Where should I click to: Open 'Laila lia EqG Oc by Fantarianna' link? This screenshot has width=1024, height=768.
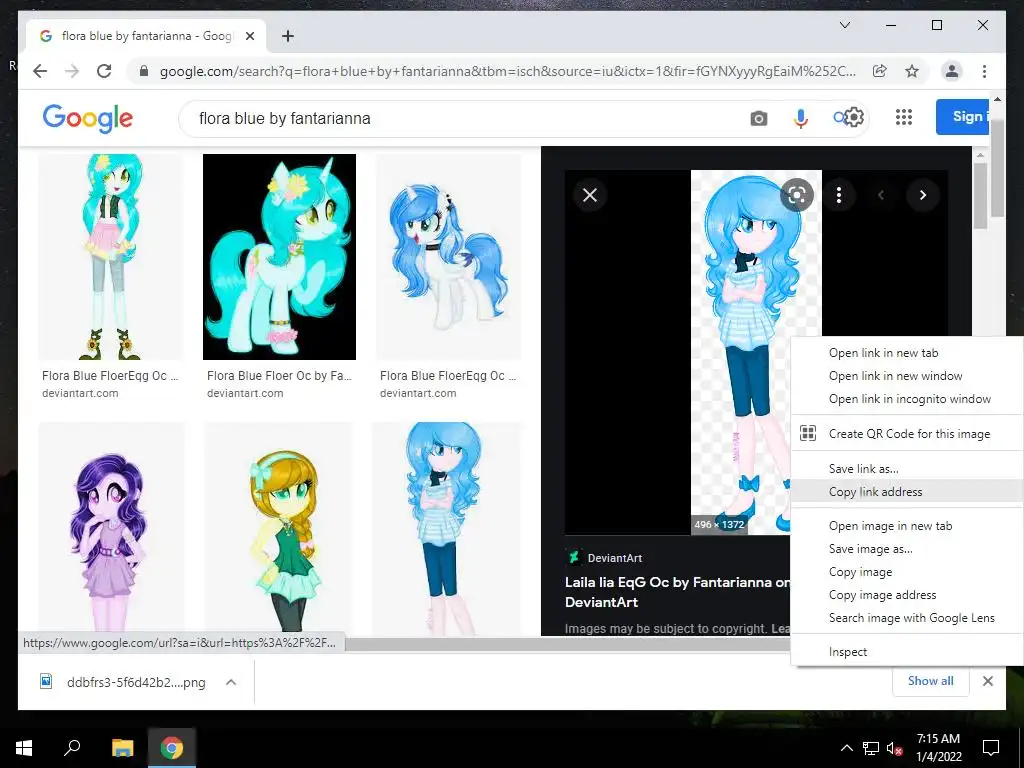[677, 592]
